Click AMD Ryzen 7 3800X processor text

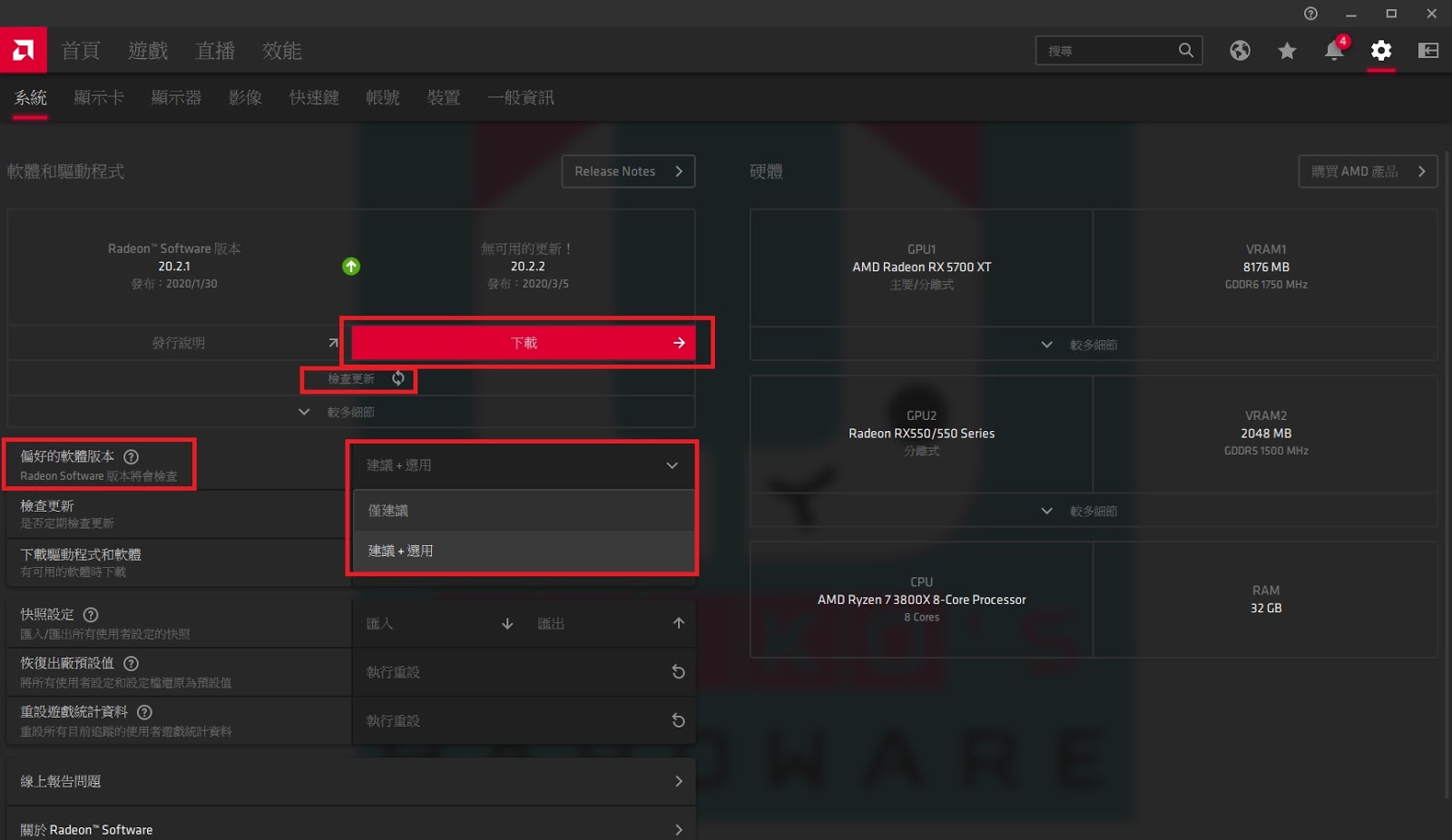[x=921, y=600]
